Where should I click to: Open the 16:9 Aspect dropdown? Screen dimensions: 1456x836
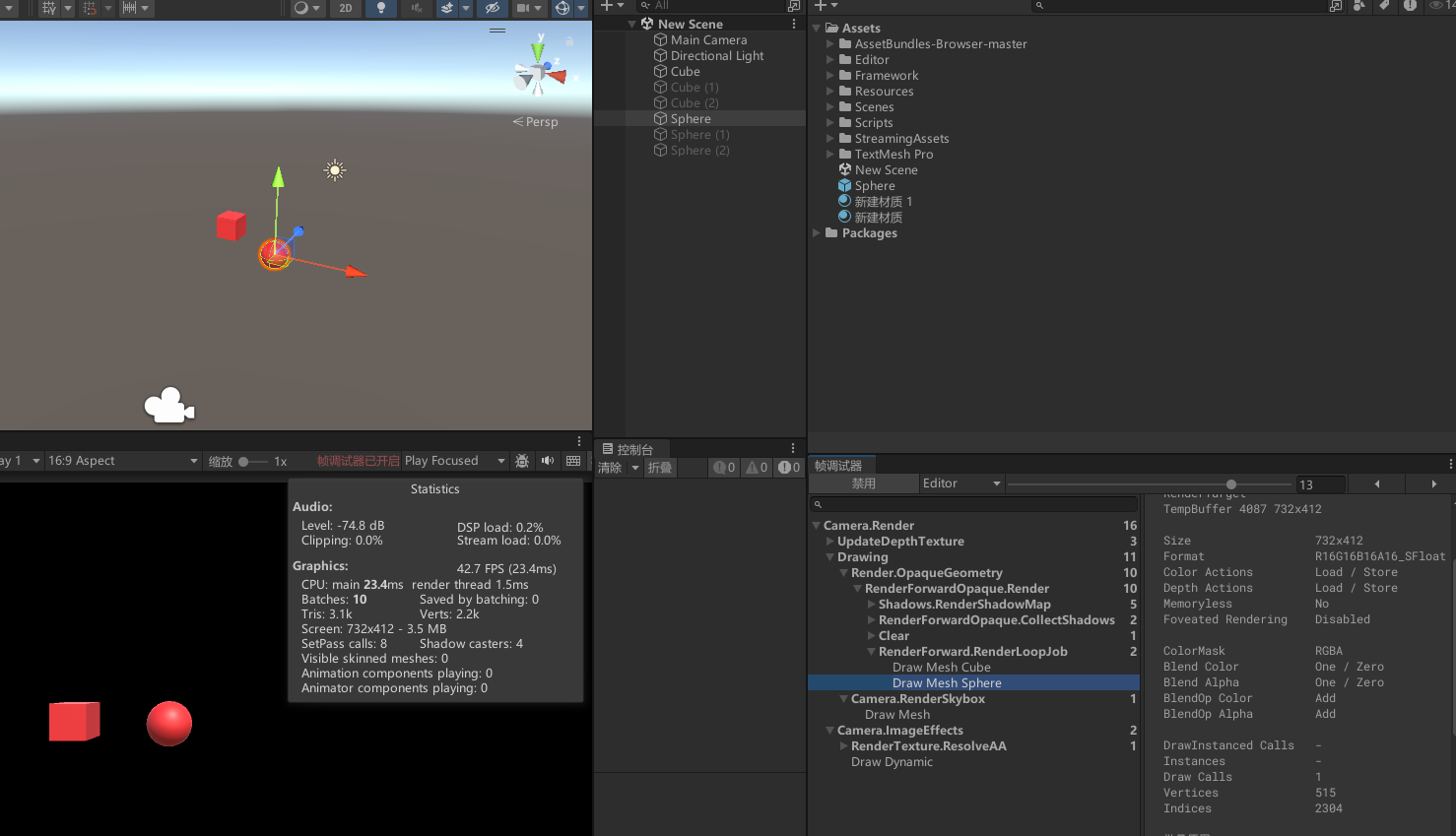coord(122,461)
